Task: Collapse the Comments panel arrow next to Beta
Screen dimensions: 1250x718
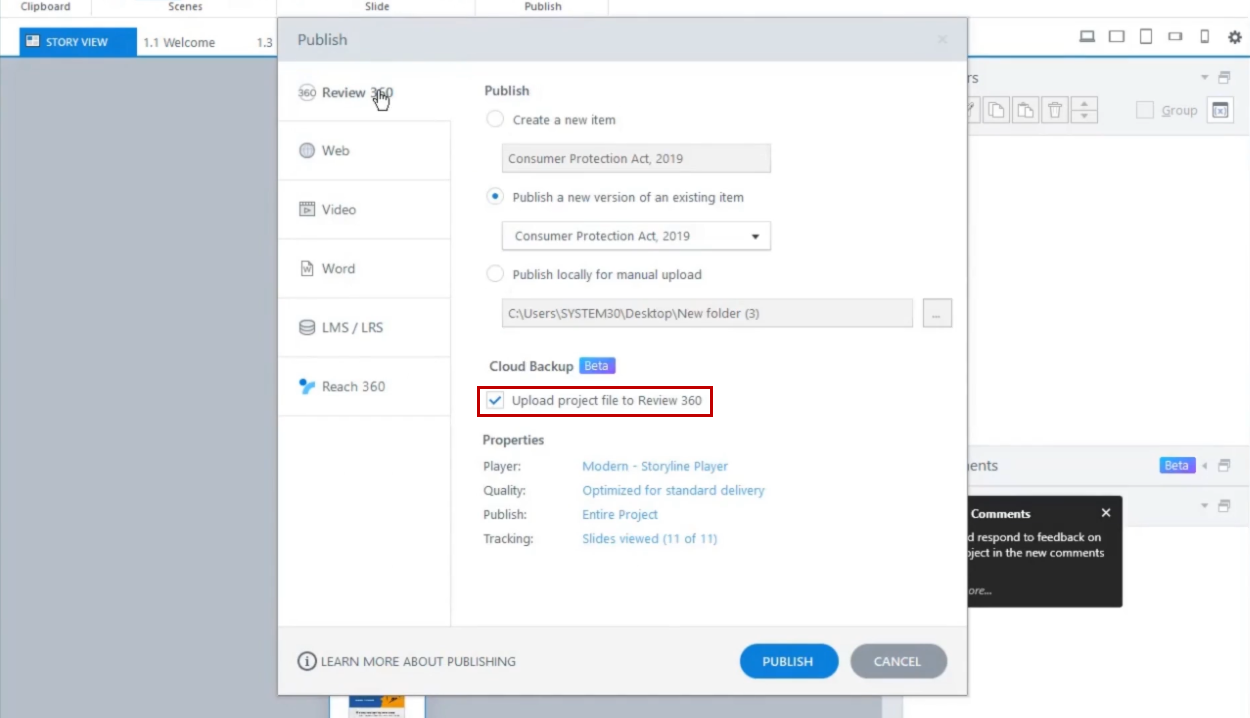Action: pos(1204,466)
